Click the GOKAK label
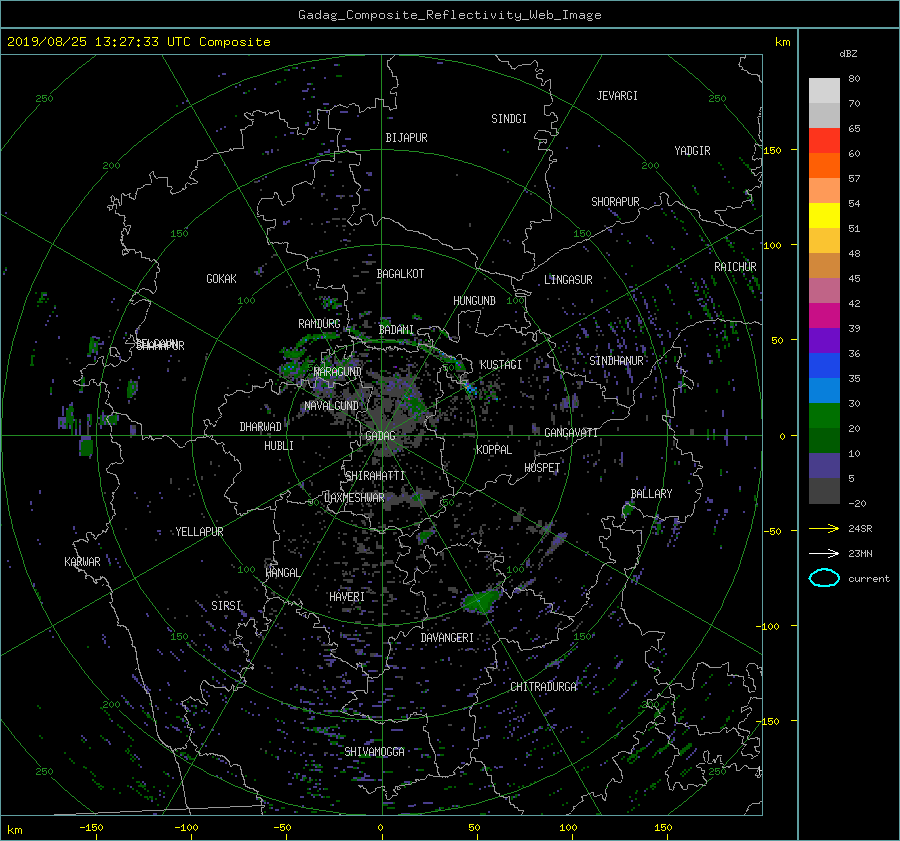Viewport: 900px width, 841px height. [x=221, y=279]
